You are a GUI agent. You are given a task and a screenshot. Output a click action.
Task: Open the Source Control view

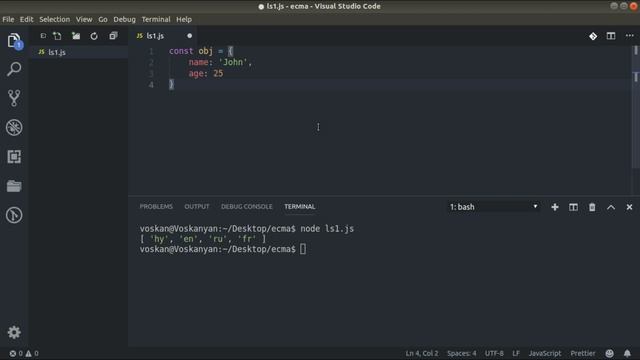pyautogui.click(x=14, y=98)
